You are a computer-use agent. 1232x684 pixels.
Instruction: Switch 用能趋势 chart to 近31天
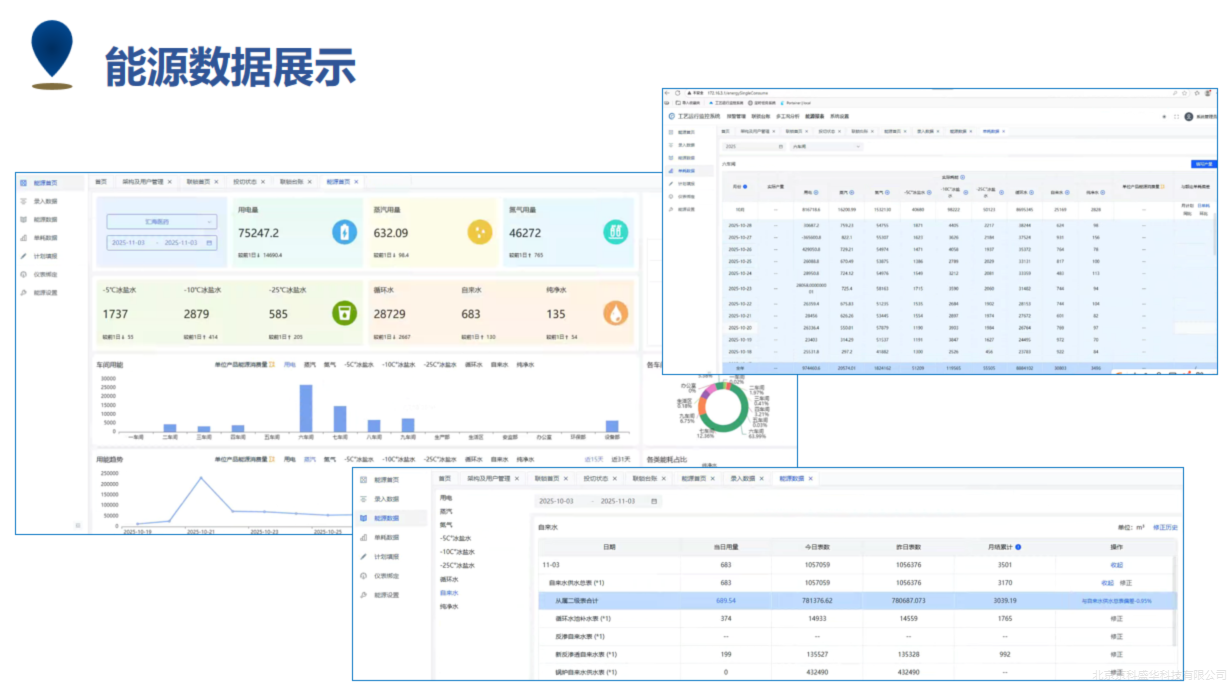[621, 459]
